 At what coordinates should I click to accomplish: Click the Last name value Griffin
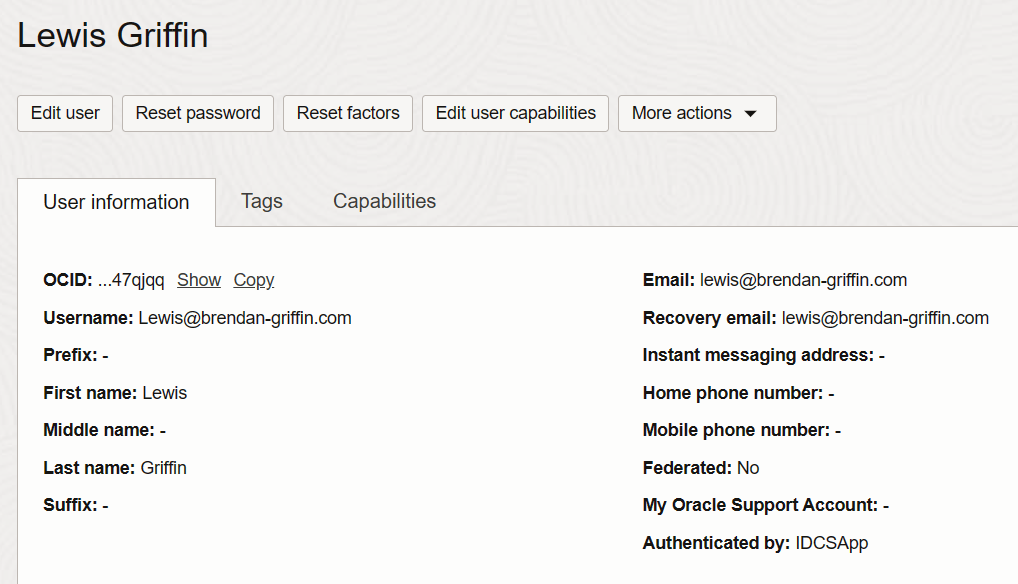click(163, 468)
